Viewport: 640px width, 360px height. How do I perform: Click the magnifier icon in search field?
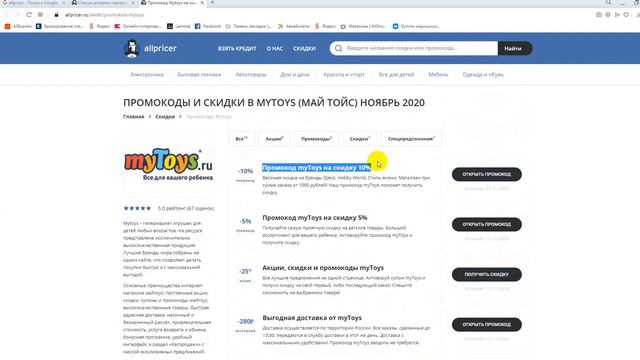(x=338, y=48)
